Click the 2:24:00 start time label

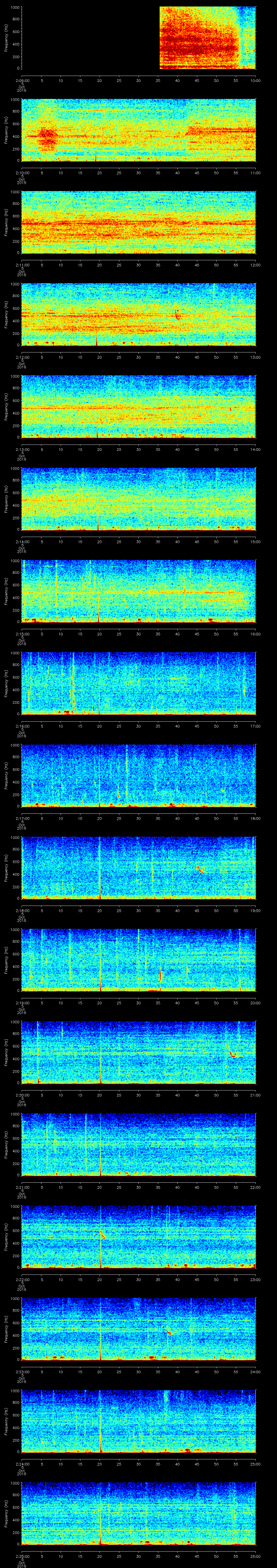pos(22,1464)
